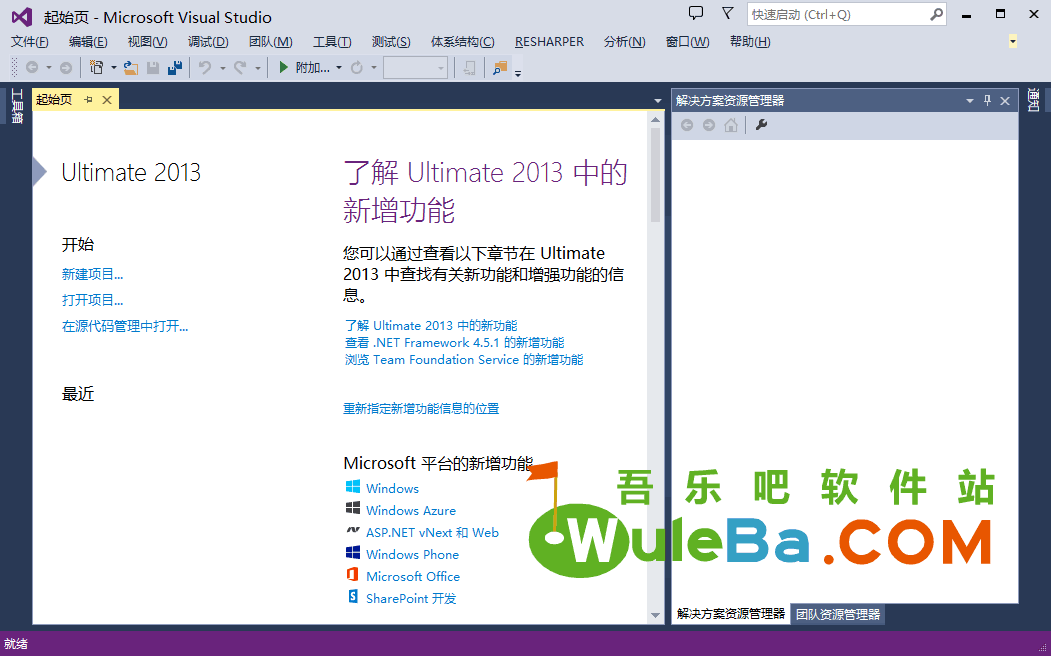Click the Solution Explorer Home icon

[x=731, y=125]
